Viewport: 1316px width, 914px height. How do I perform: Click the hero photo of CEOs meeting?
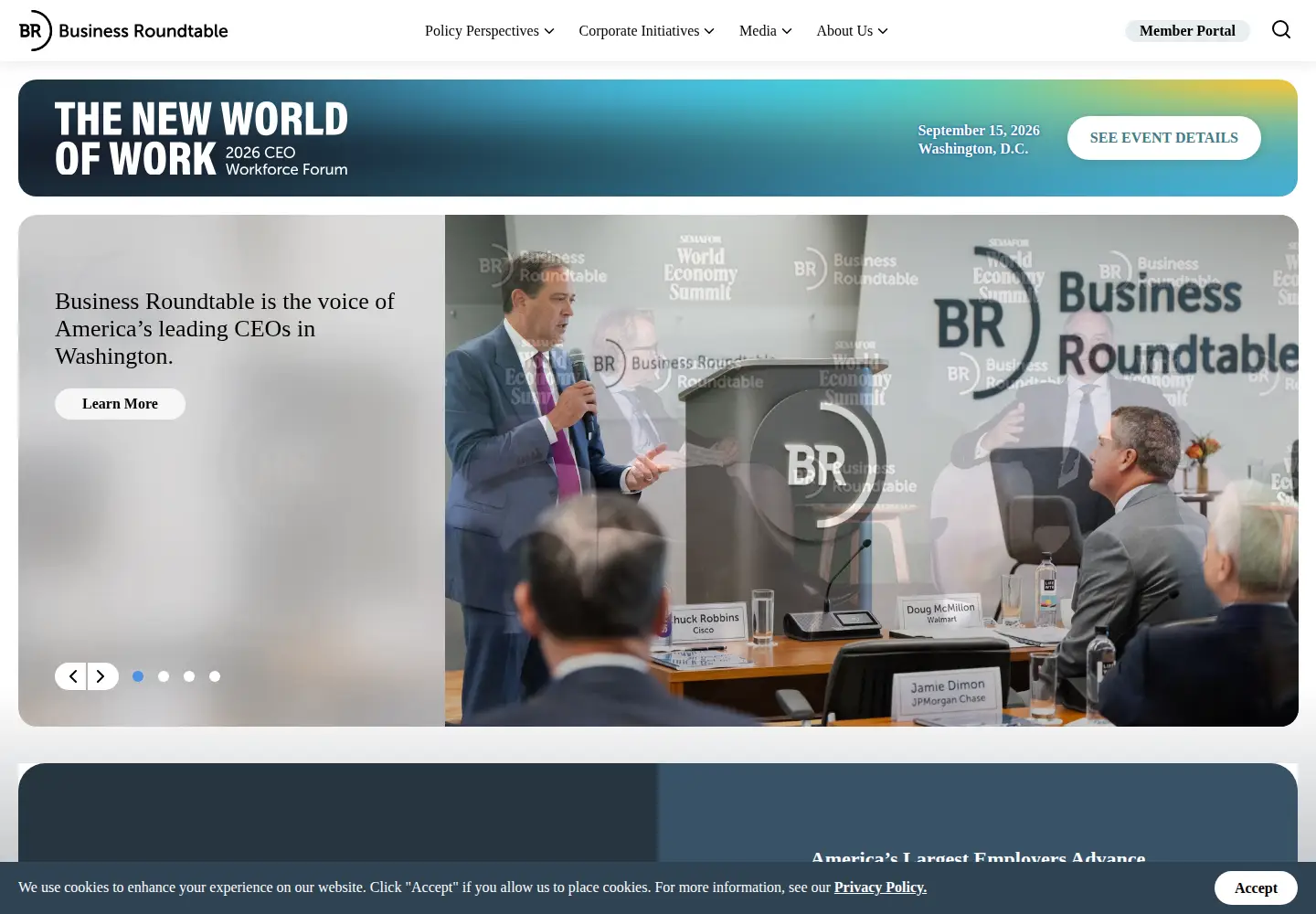click(x=871, y=471)
